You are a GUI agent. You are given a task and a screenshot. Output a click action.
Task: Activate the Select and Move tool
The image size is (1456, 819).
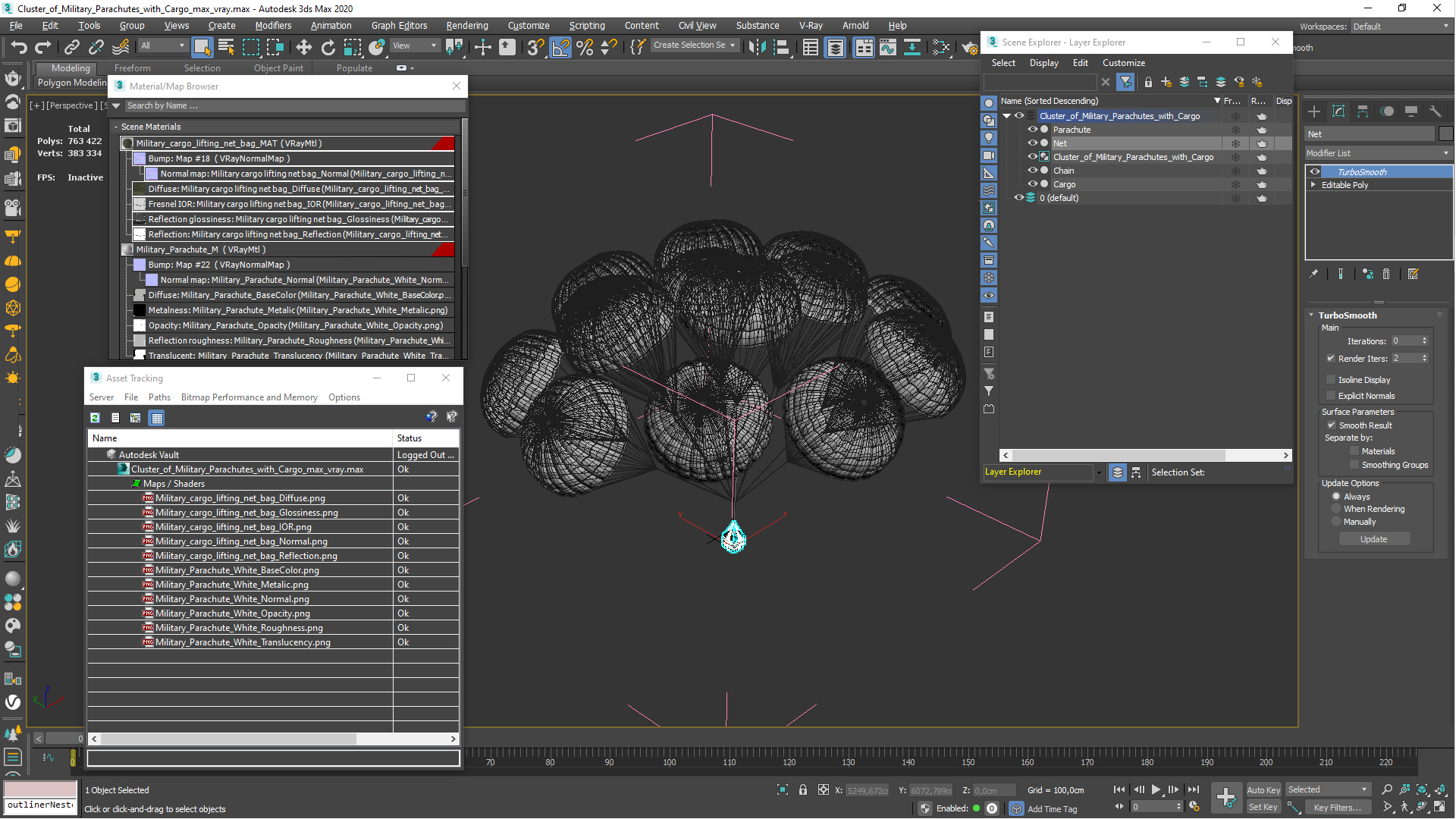[x=304, y=47]
